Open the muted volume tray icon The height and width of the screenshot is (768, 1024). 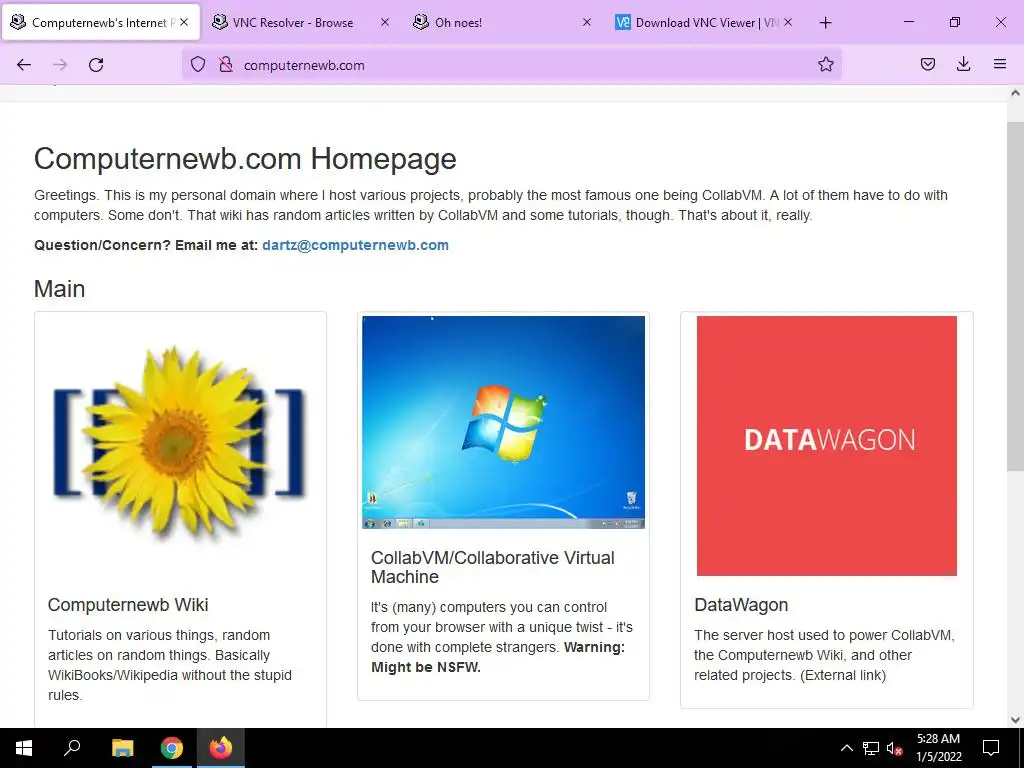click(894, 748)
